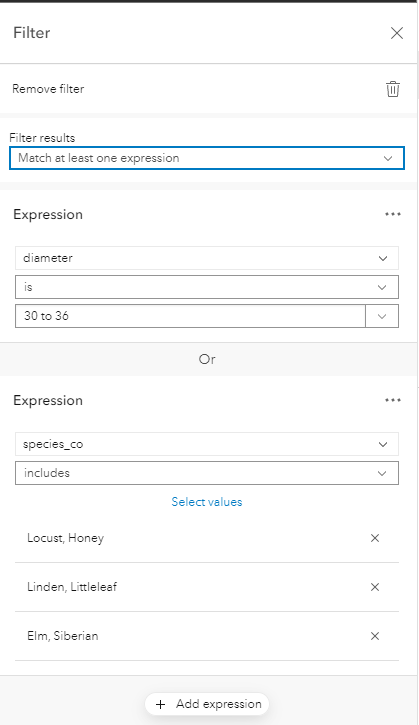Remove the Linden, Littleleaf value
419x725 pixels.
375,587
